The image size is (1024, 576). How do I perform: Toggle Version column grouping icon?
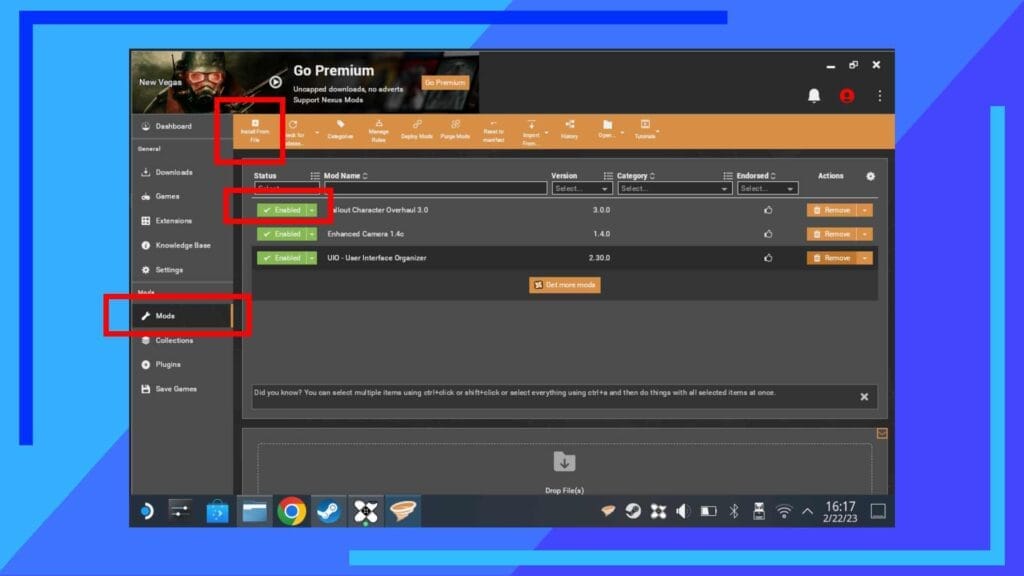pos(608,176)
